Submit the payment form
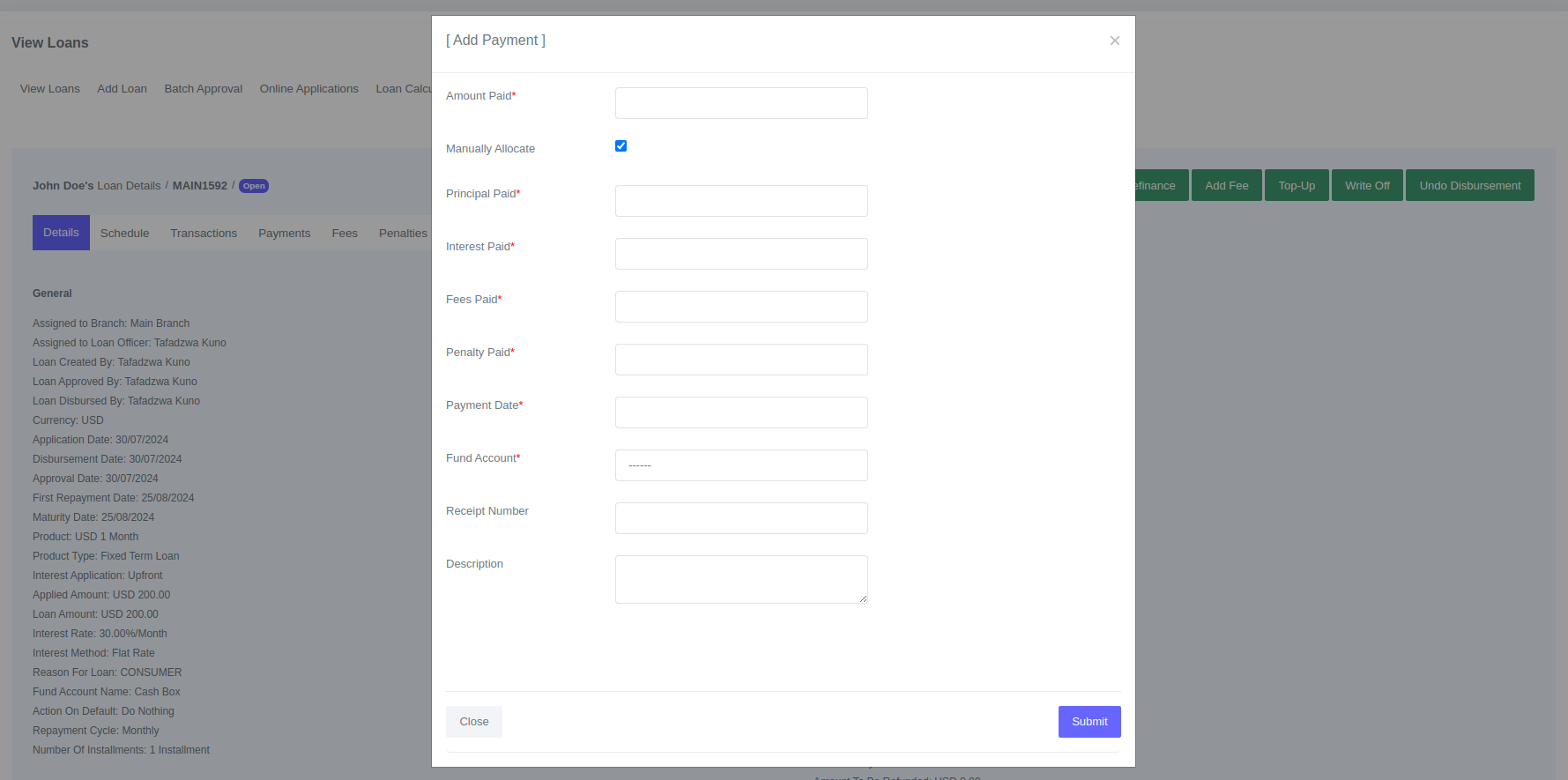The width and height of the screenshot is (1568, 780). tap(1089, 722)
